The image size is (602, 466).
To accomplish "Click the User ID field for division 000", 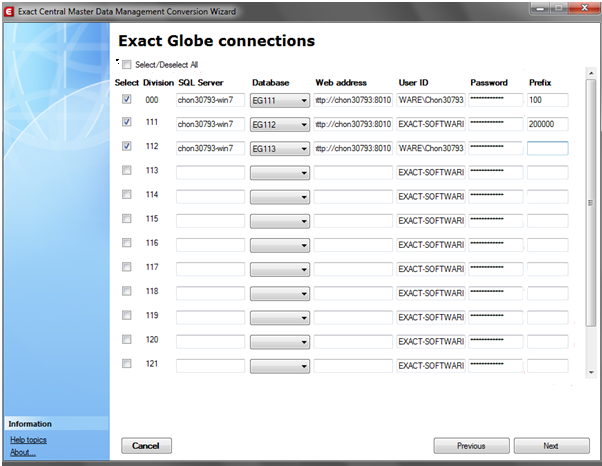I will pyautogui.click(x=431, y=100).
